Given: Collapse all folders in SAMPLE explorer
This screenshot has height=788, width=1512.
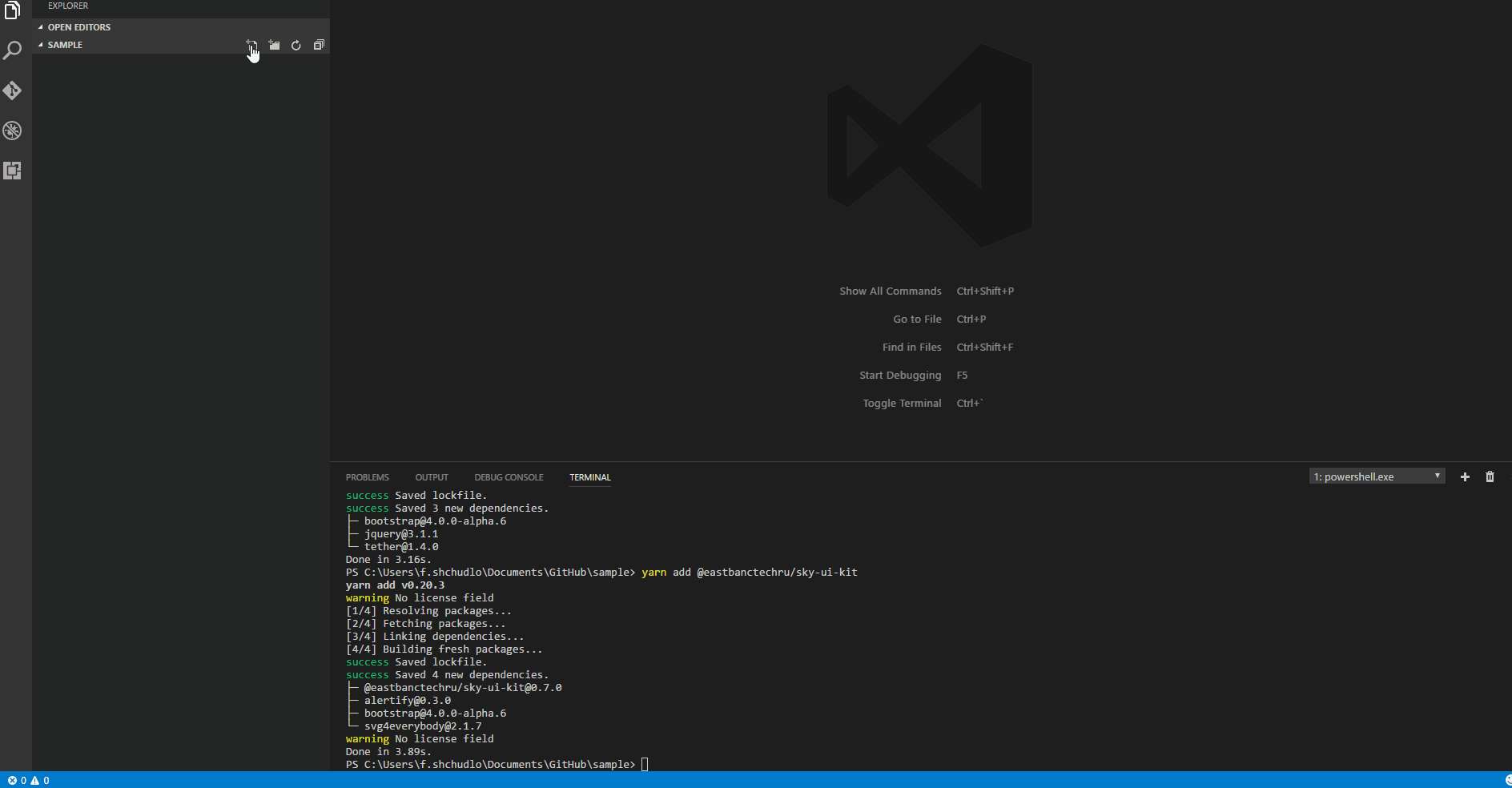Looking at the screenshot, I should [319, 46].
